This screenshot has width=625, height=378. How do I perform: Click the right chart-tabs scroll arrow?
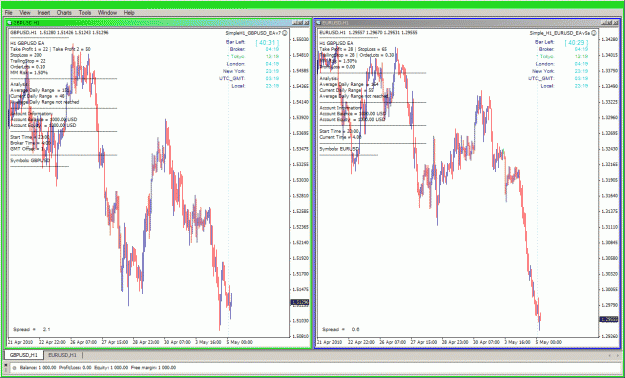pos(617,355)
